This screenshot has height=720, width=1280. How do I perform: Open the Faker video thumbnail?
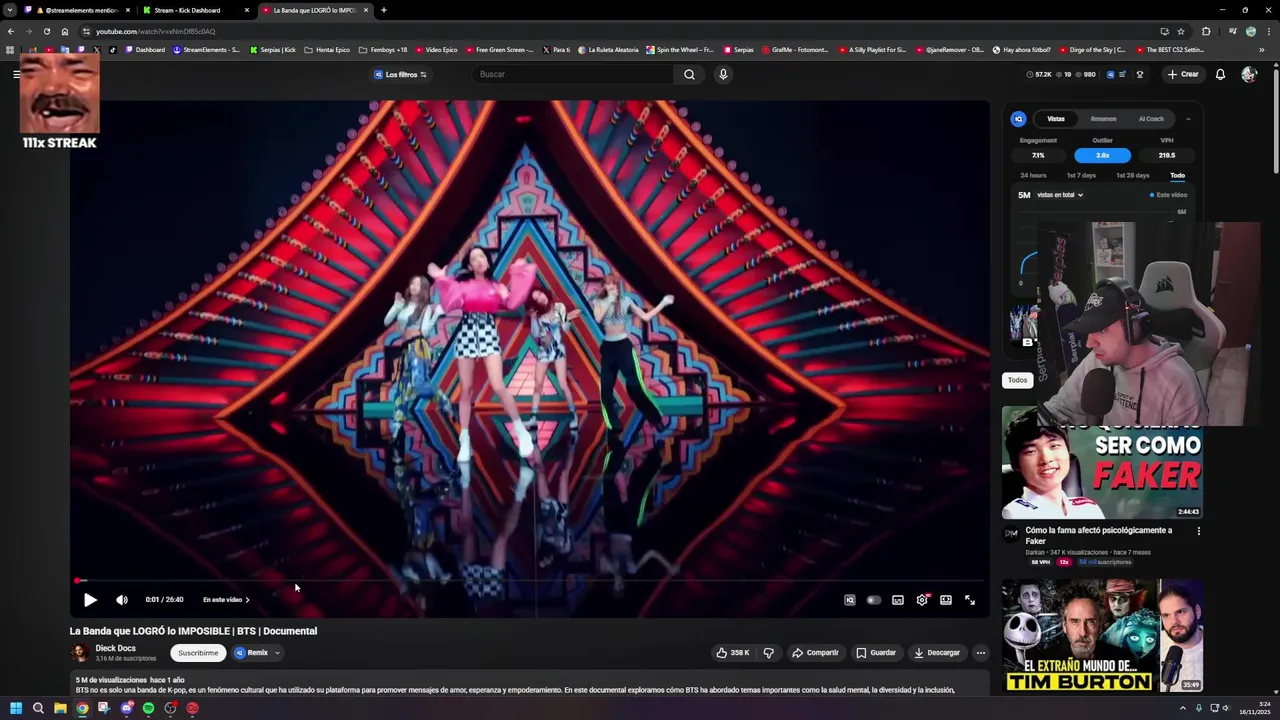click(1102, 470)
